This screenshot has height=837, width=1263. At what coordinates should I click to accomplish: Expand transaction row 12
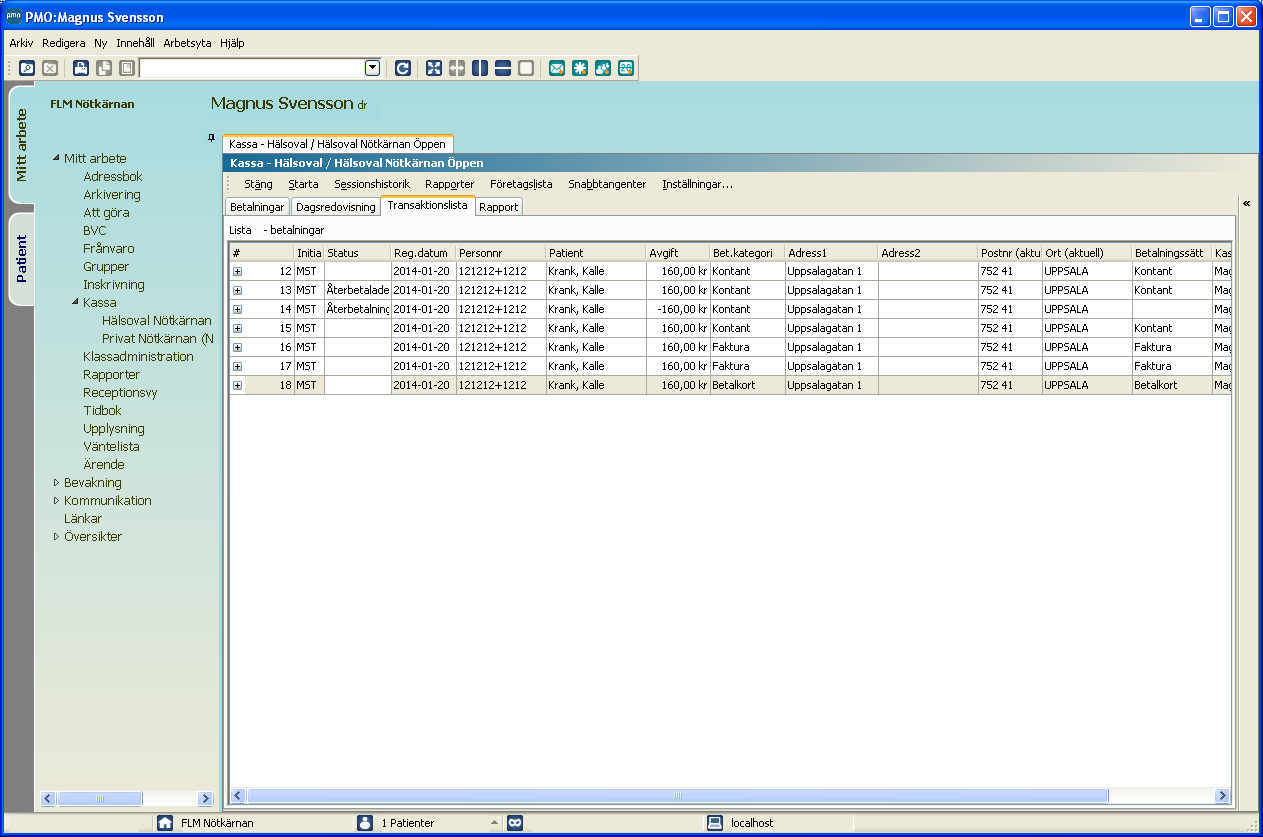237,271
